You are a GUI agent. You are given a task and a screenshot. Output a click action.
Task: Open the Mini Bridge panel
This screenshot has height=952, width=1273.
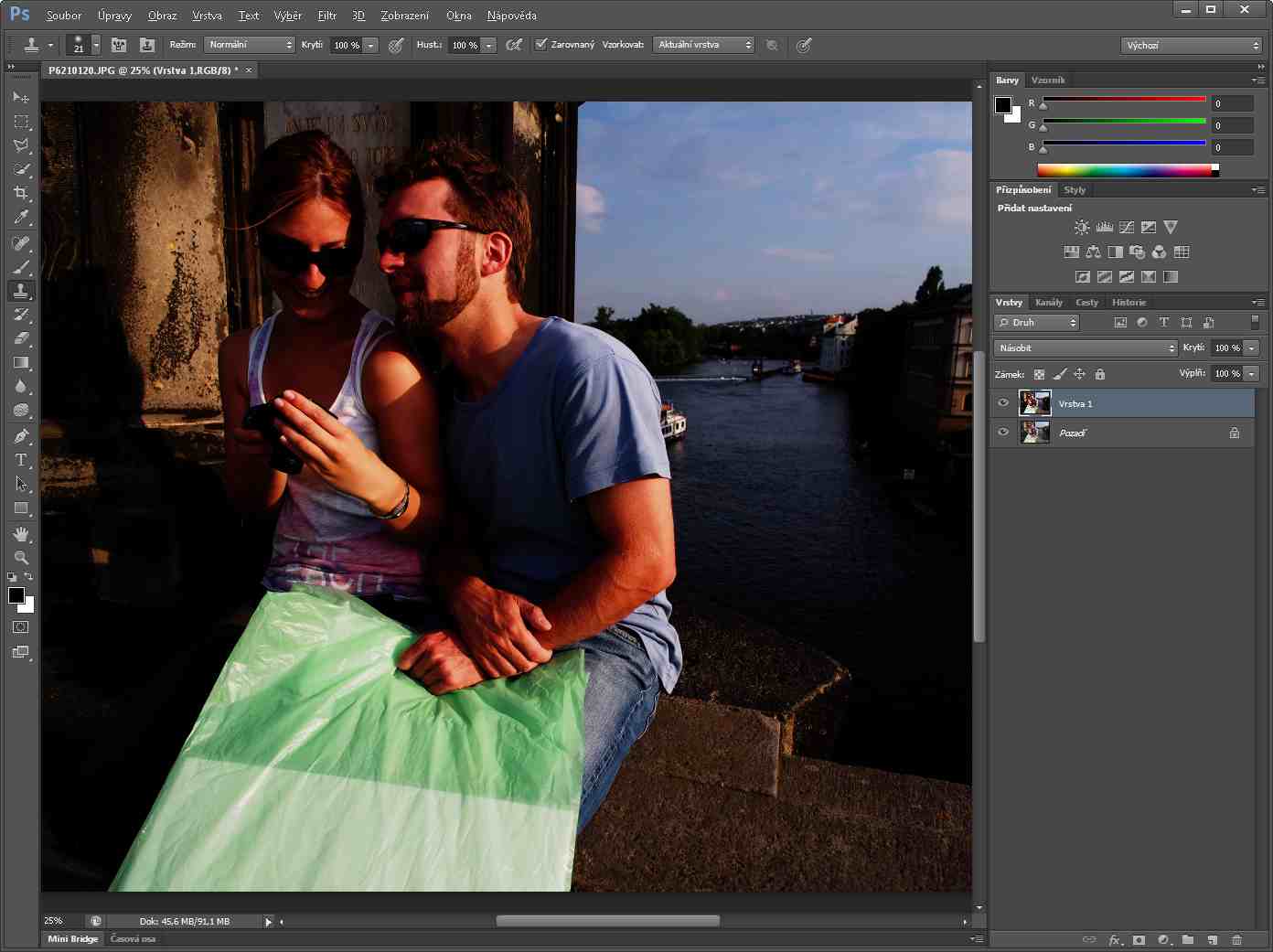72,939
